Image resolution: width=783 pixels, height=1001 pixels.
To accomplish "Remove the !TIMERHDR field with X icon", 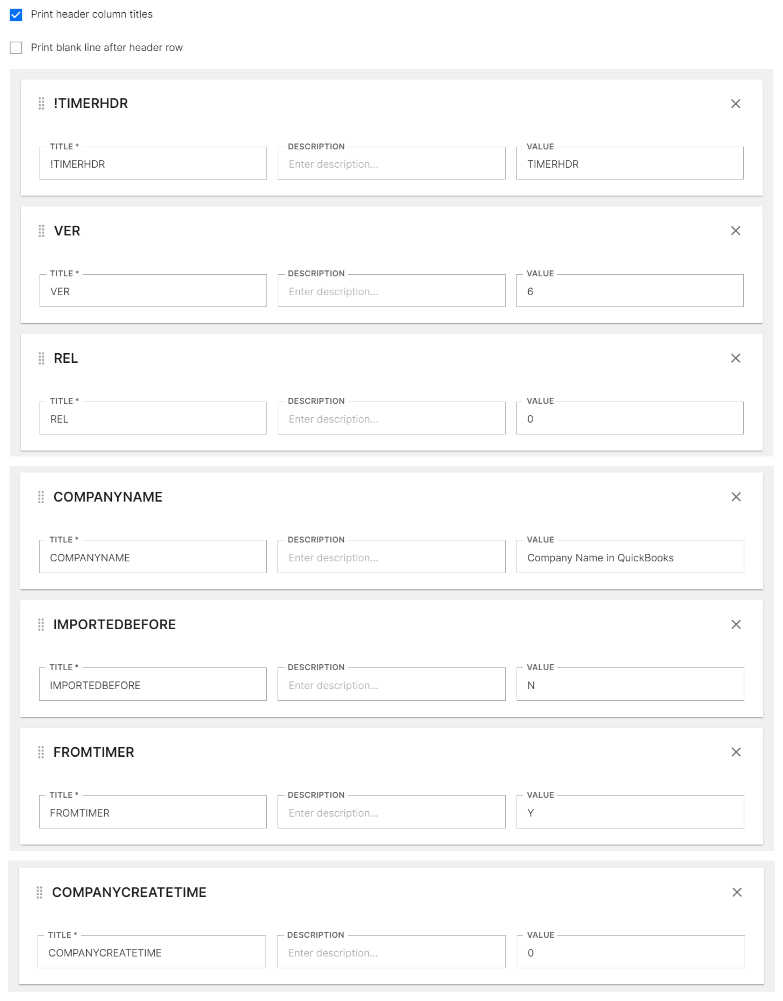I will tap(736, 104).
